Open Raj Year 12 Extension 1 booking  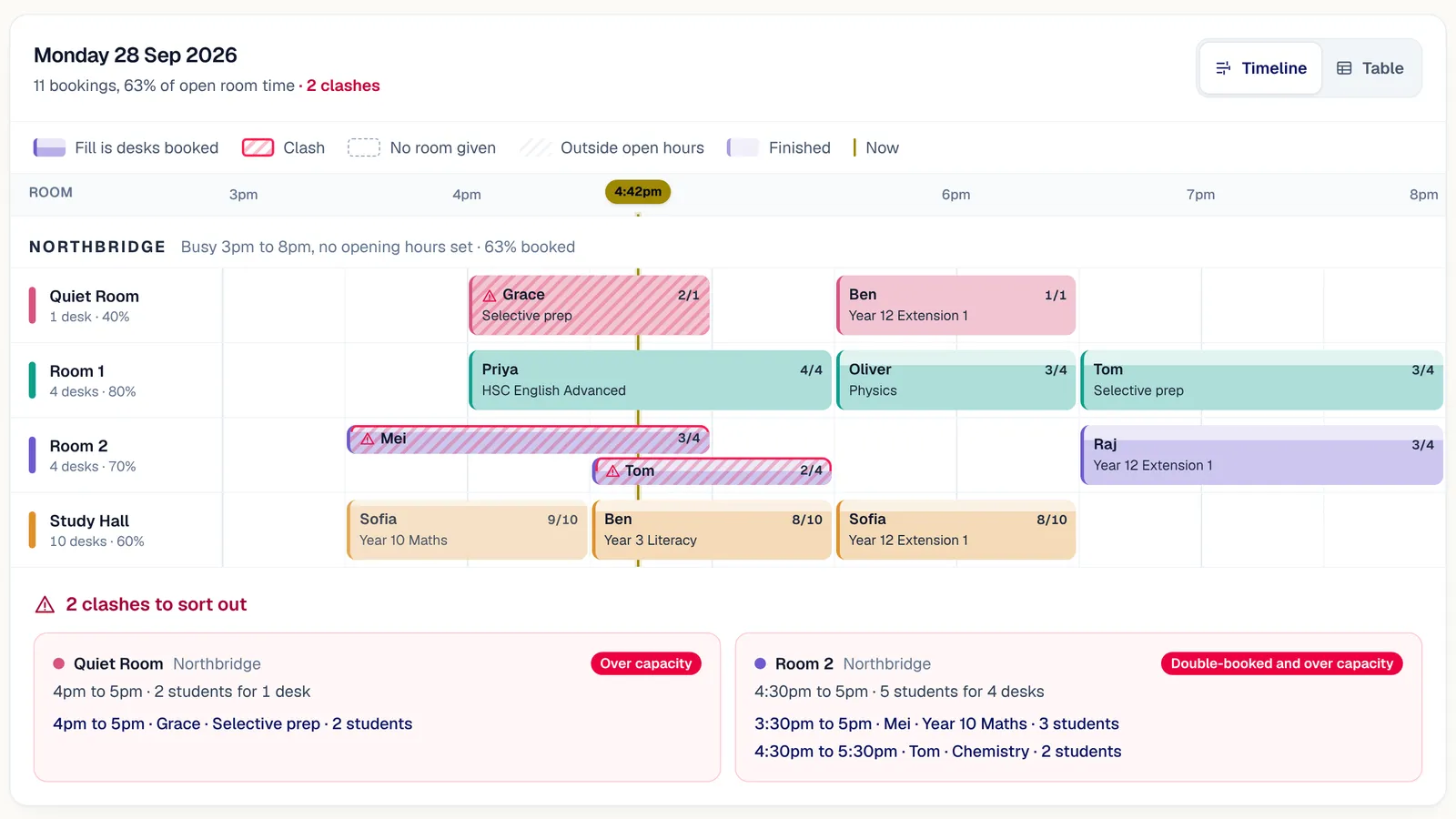coord(1261,455)
